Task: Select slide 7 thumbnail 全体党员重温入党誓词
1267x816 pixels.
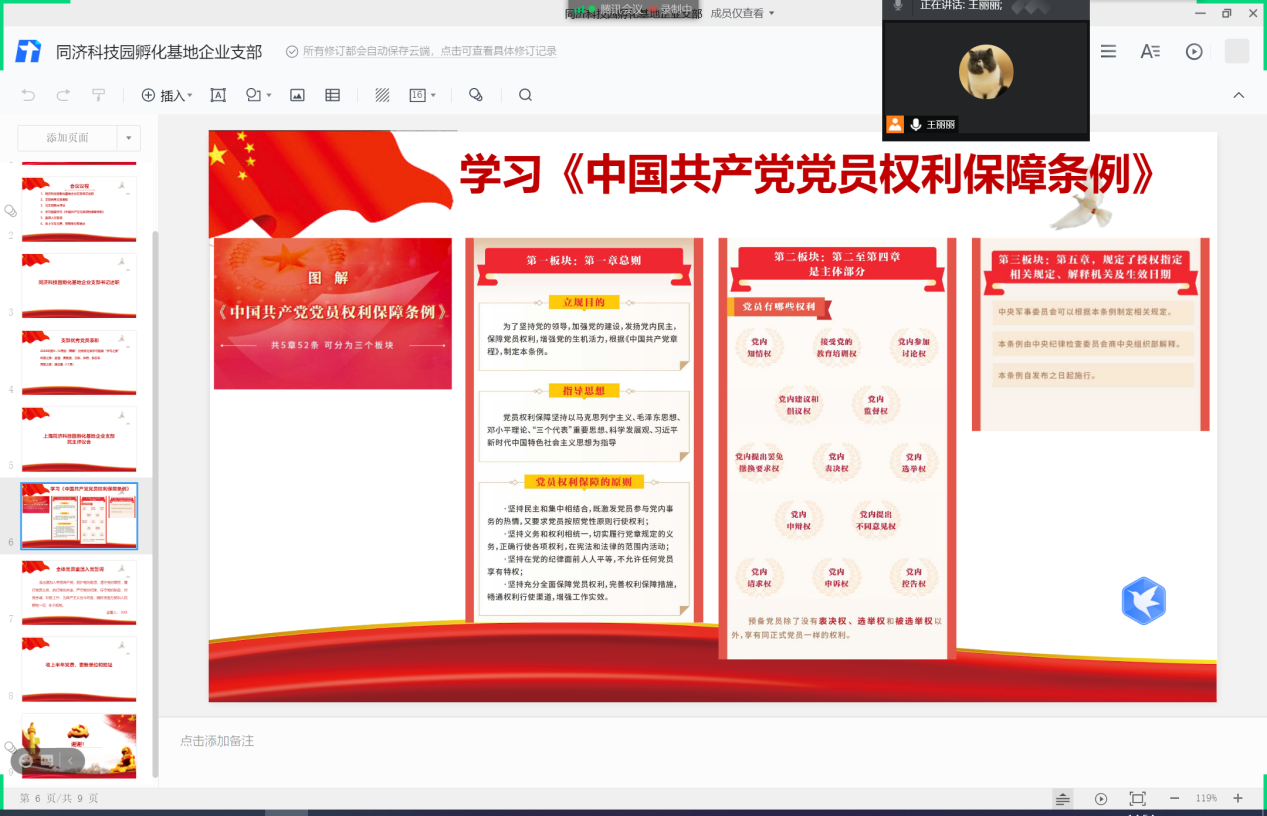Action: (79, 593)
